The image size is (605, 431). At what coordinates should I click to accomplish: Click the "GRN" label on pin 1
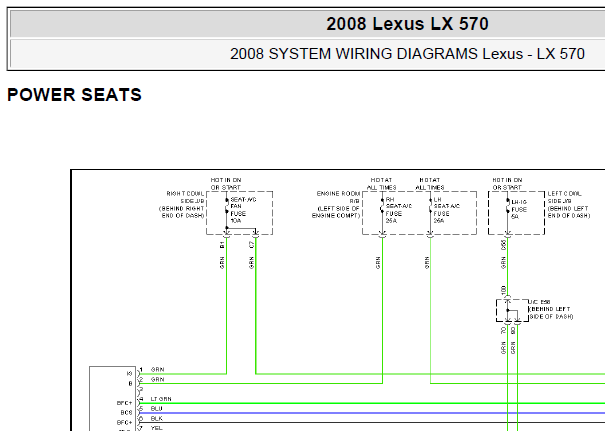click(157, 370)
